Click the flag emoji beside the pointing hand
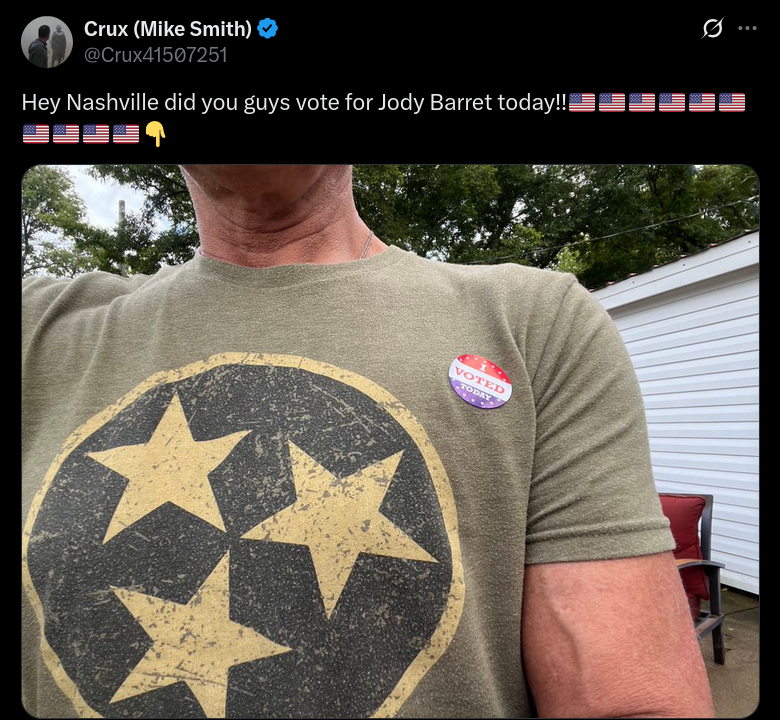Image resolution: width=780 pixels, height=720 pixels. (x=126, y=134)
